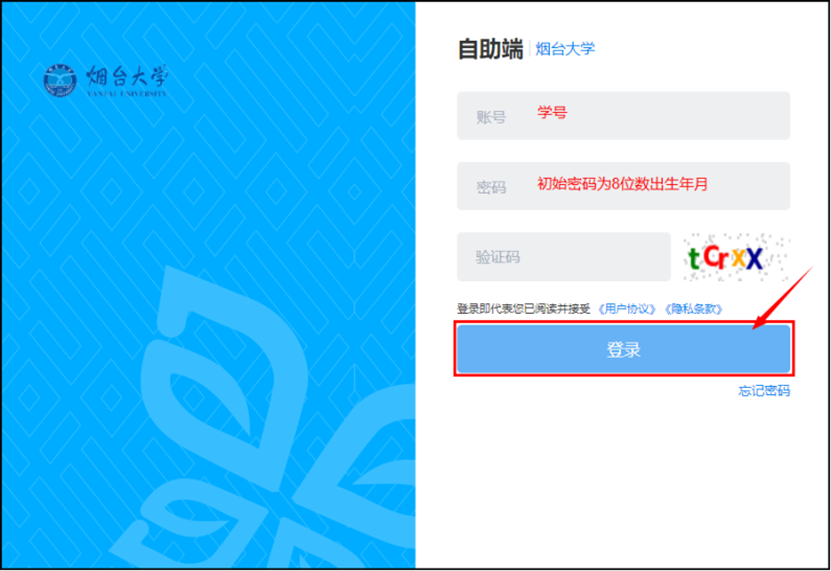Open the 忘记密码 forgot password link

pyautogui.click(x=764, y=391)
